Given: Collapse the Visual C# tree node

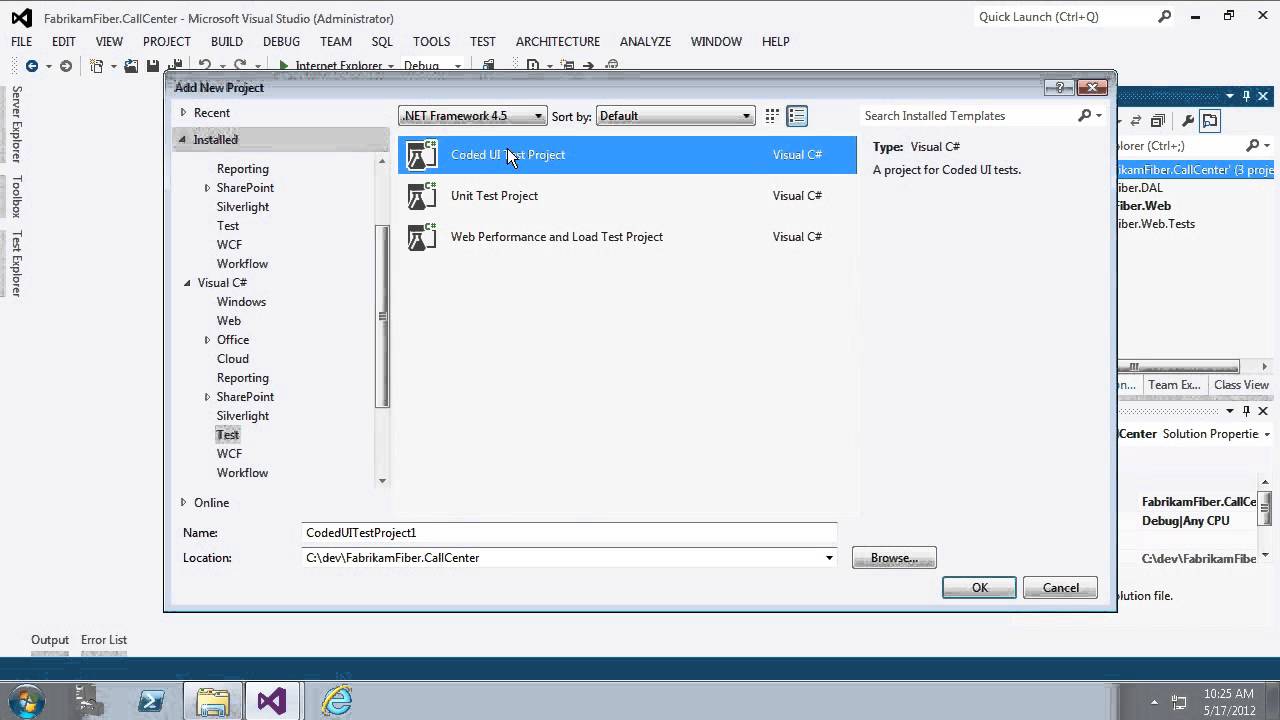Looking at the screenshot, I should tap(187, 283).
